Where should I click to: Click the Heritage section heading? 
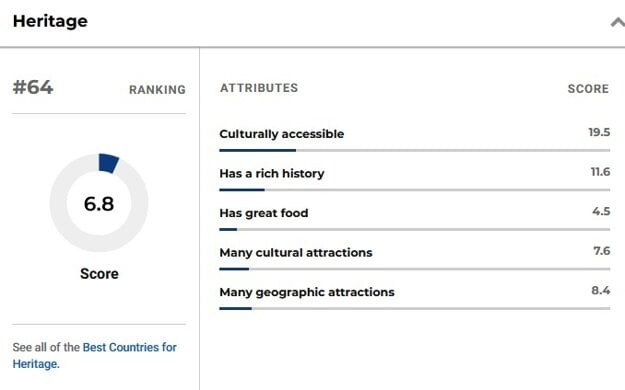pyautogui.click(x=50, y=21)
